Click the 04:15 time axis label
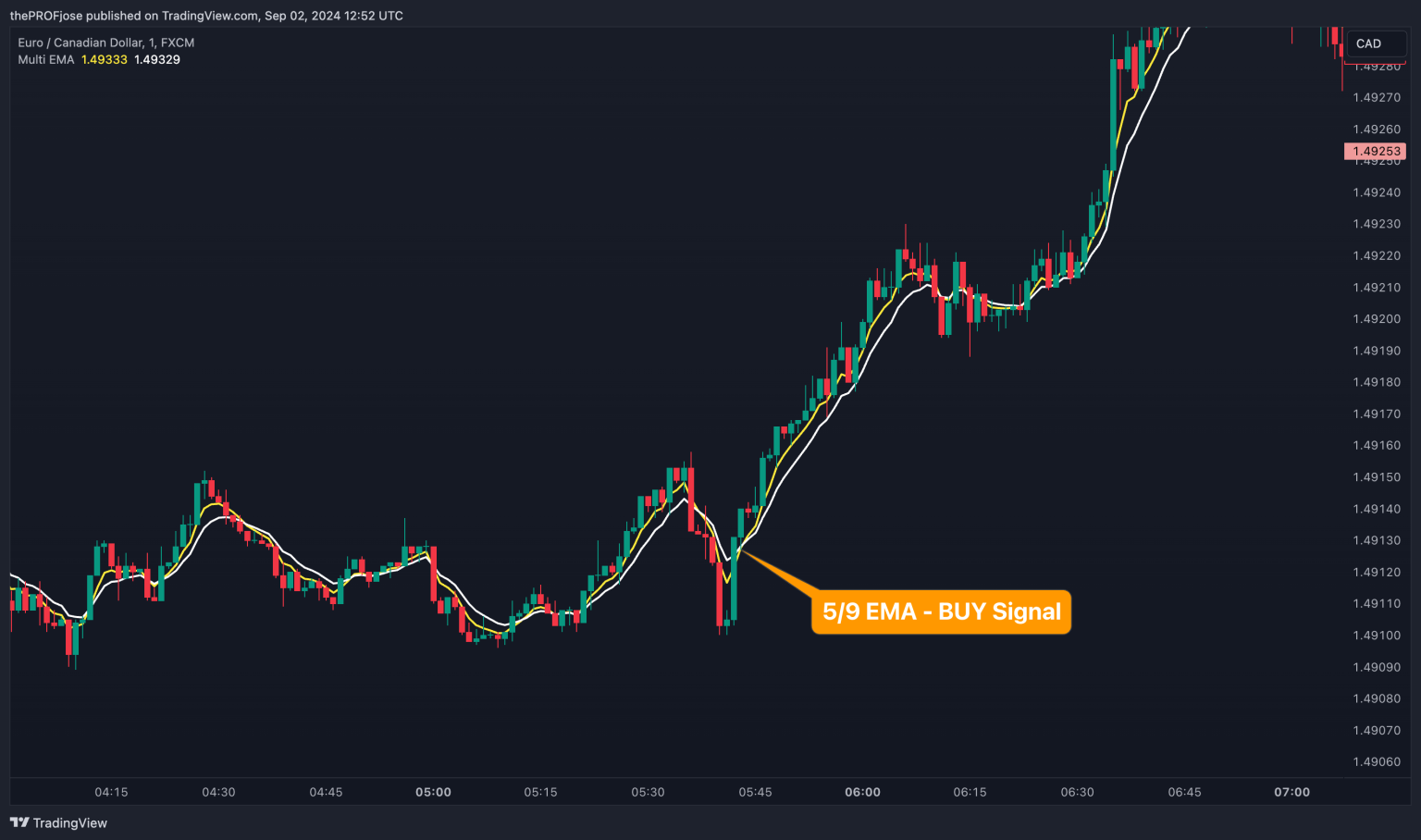 point(111,792)
